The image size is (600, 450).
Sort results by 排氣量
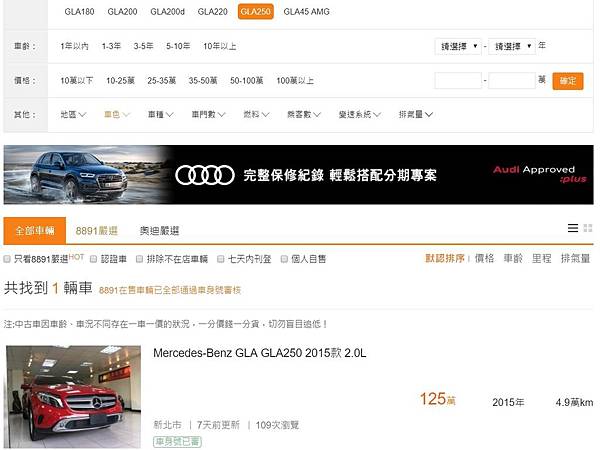[575, 259]
